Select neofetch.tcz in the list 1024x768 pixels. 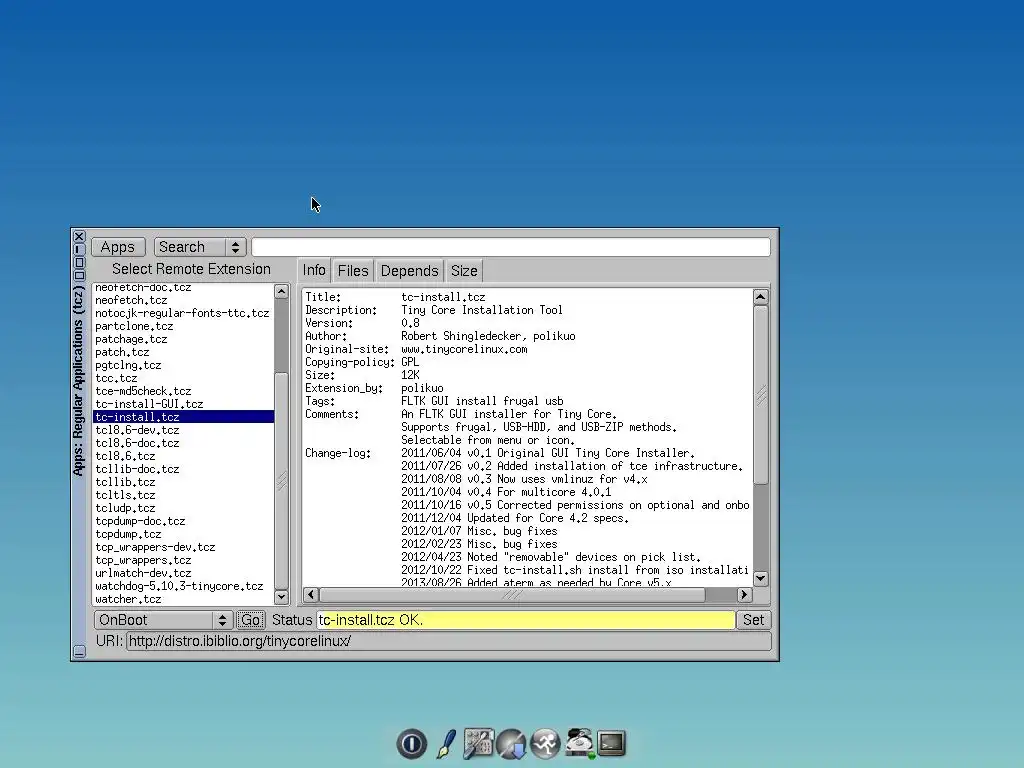point(183,300)
